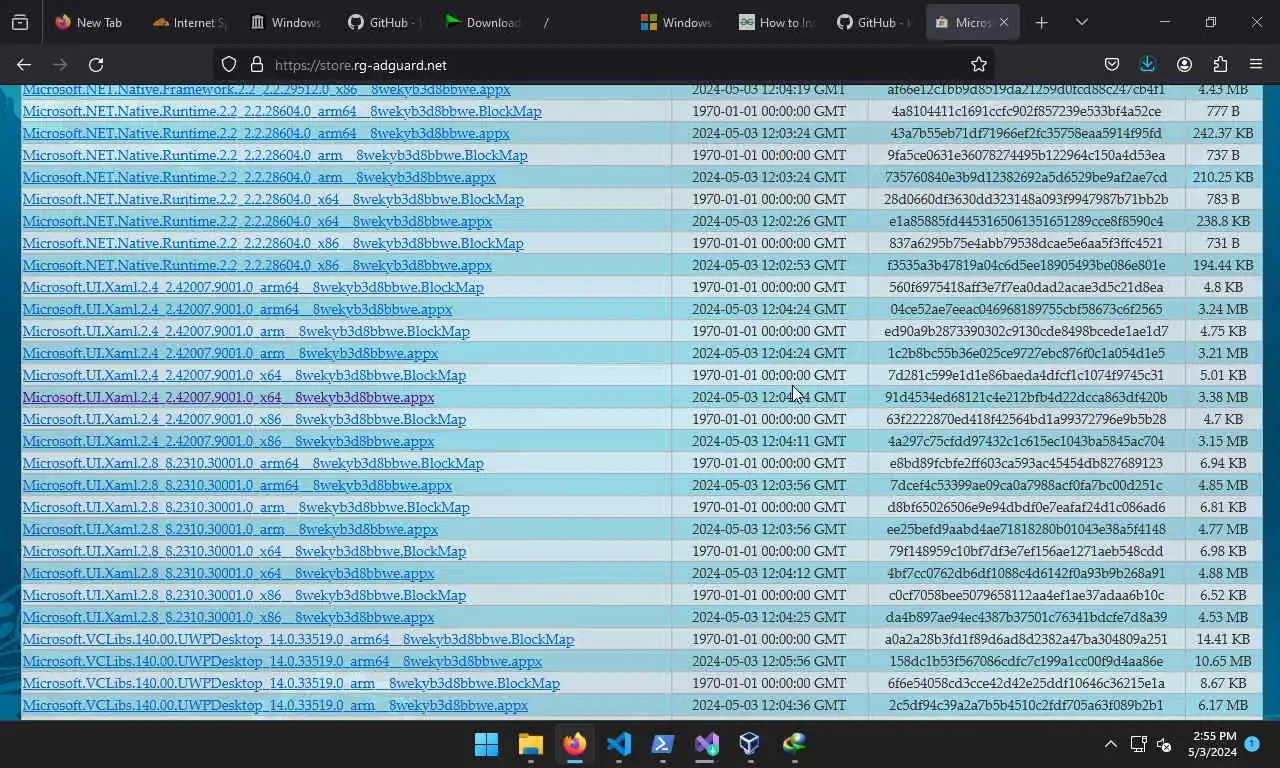Open the notification bell badge
Screen dimensions: 1280x768
point(1252,744)
